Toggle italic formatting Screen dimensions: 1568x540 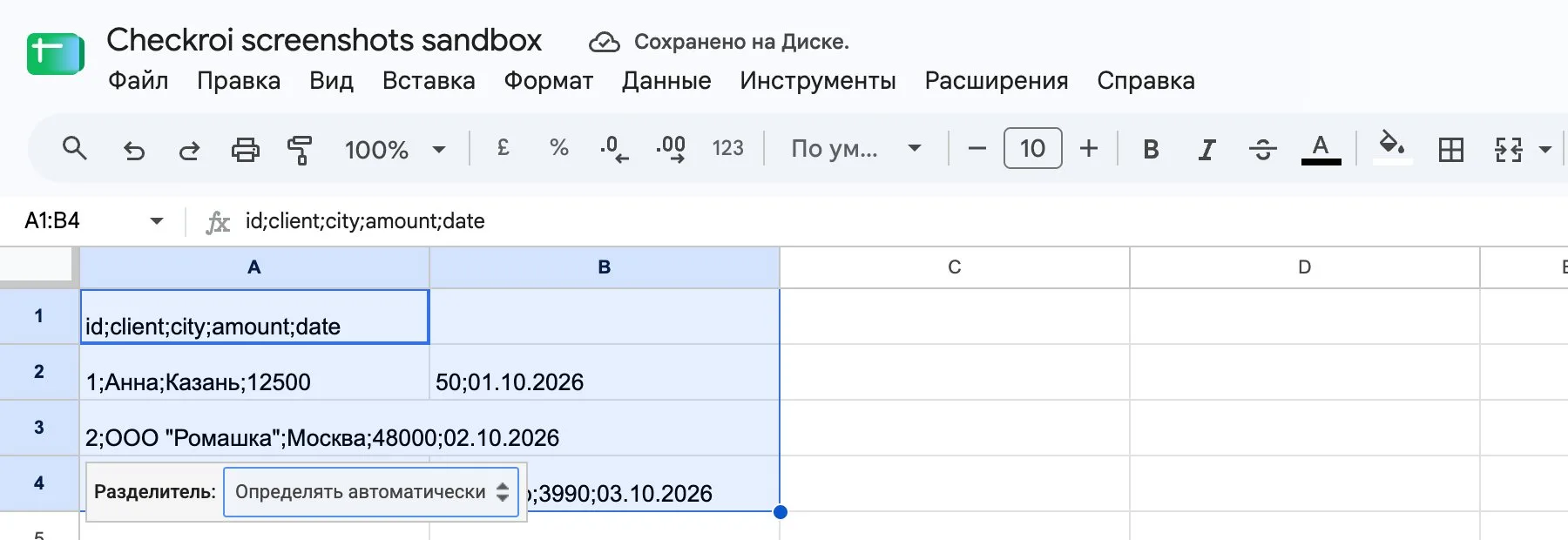(1206, 150)
